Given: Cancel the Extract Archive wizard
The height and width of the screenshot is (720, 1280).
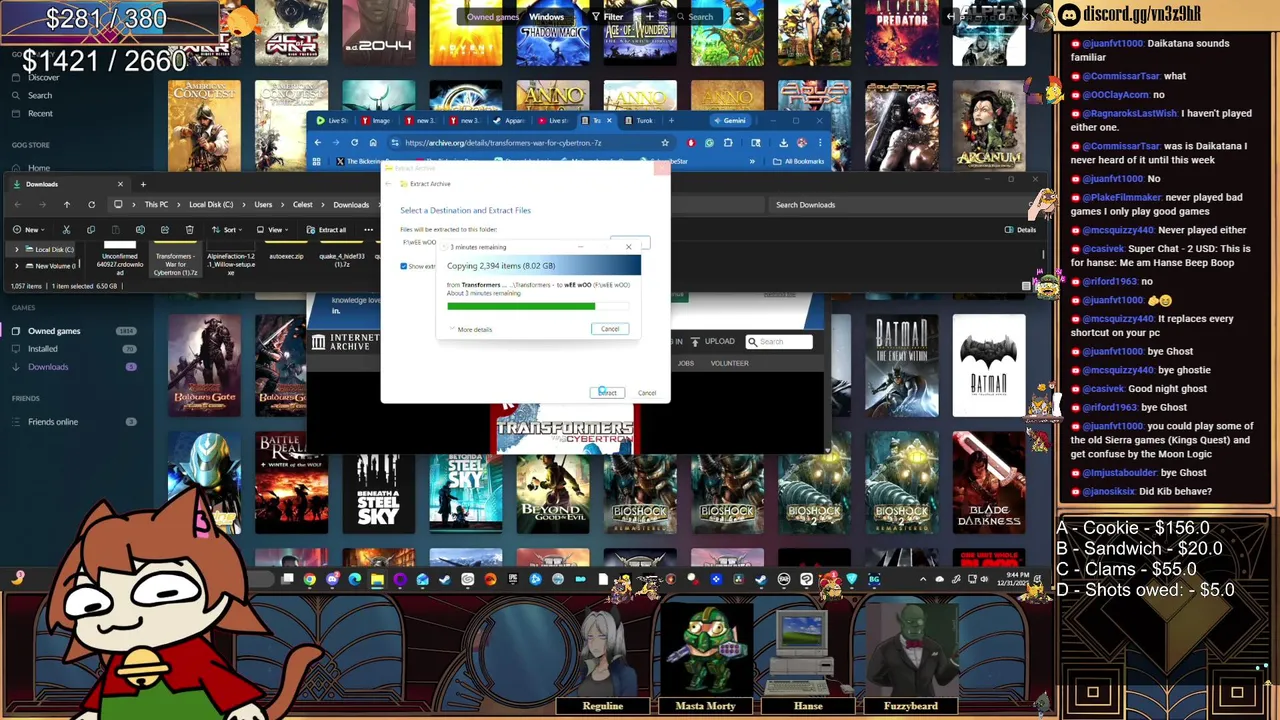Looking at the screenshot, I should click(x=647, y=393).
